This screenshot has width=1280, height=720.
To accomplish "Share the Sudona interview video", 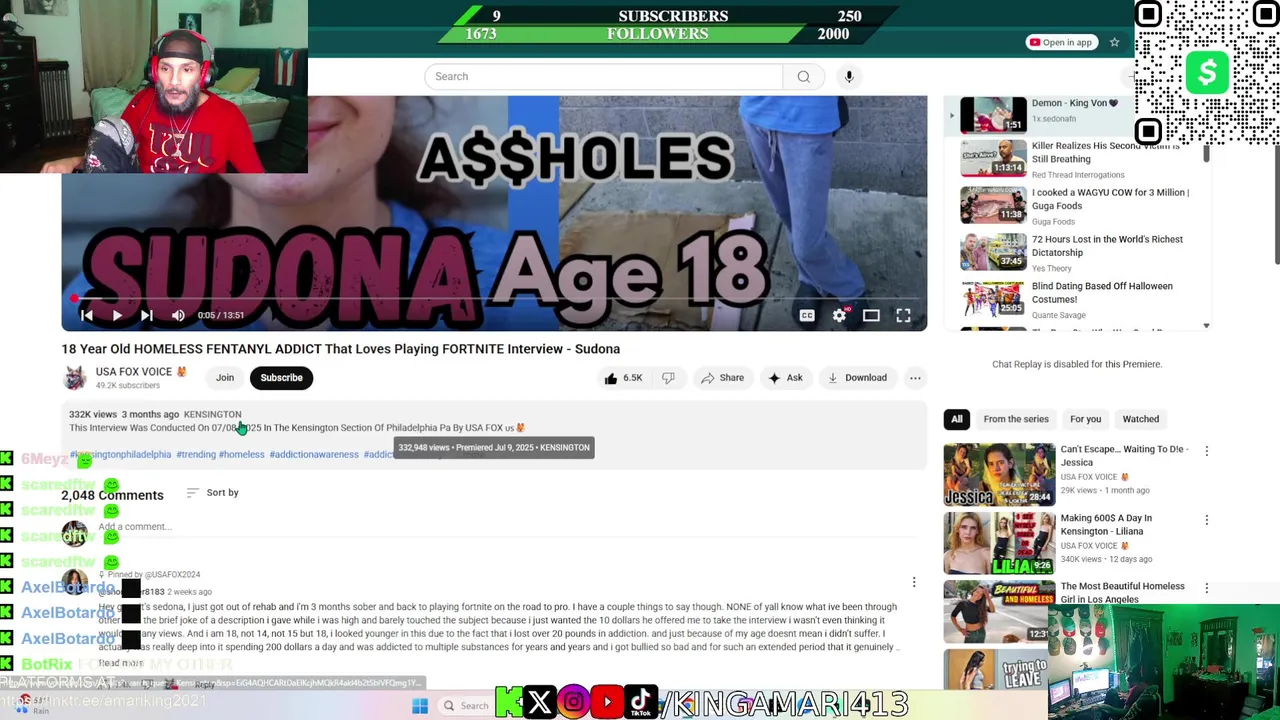I will [722, 378].
